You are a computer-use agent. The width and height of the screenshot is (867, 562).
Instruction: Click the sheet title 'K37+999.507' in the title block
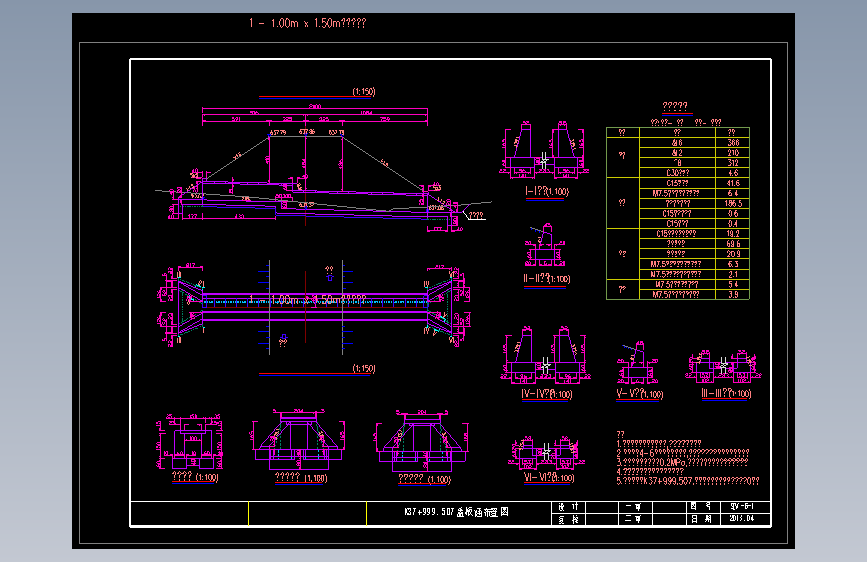click(x=429, y=512)
